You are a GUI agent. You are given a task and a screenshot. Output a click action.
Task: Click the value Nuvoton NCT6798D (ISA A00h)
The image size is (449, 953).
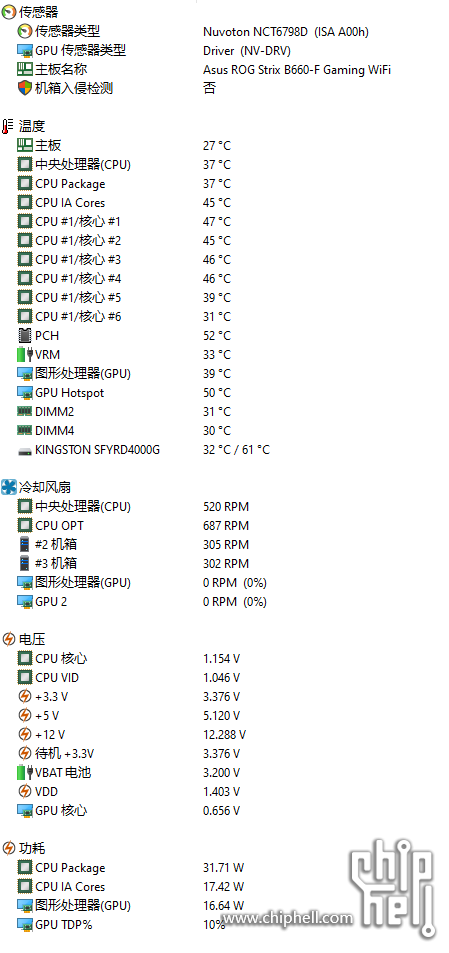tap(286, 32)
